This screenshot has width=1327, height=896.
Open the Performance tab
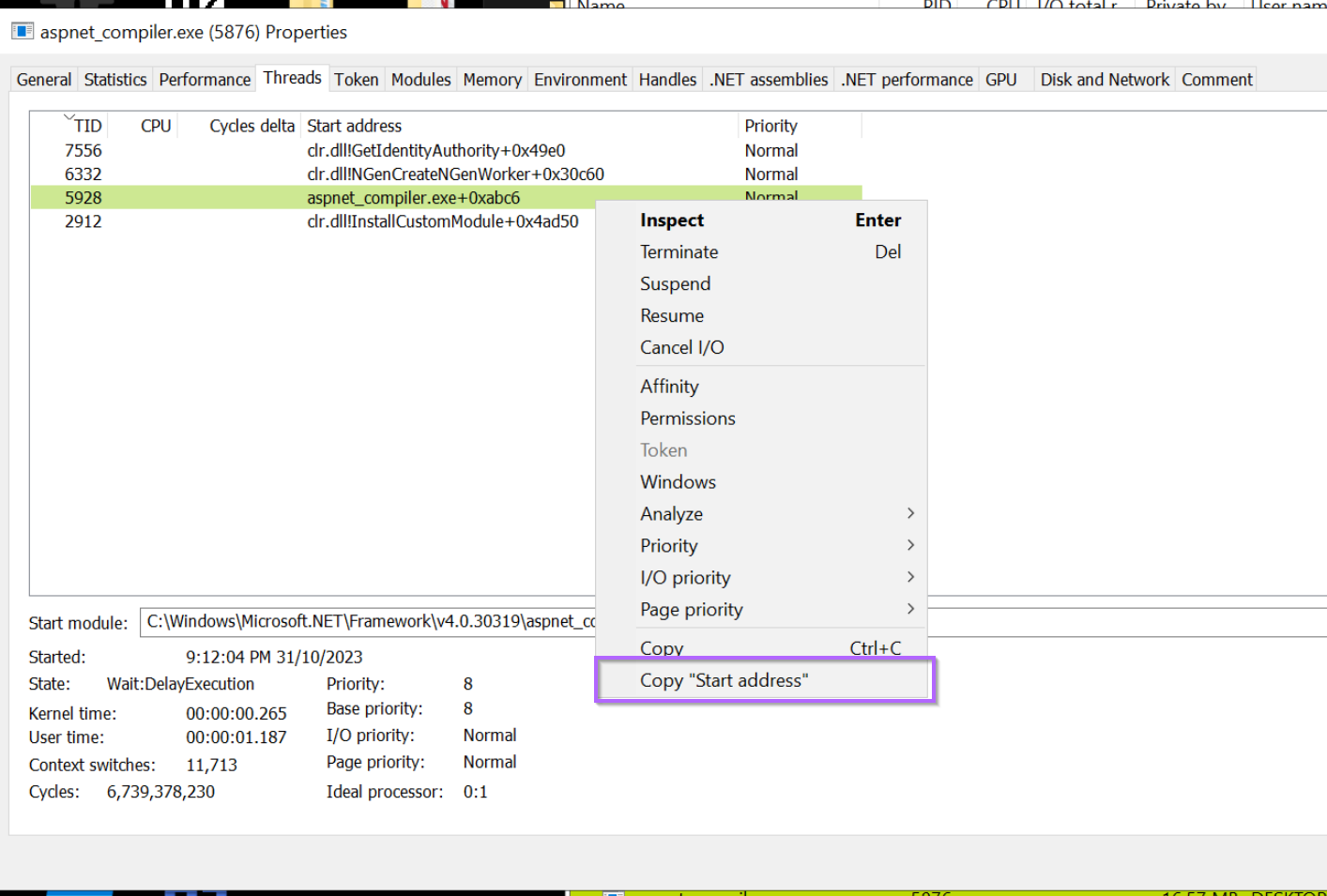click(x=205, y=80)
